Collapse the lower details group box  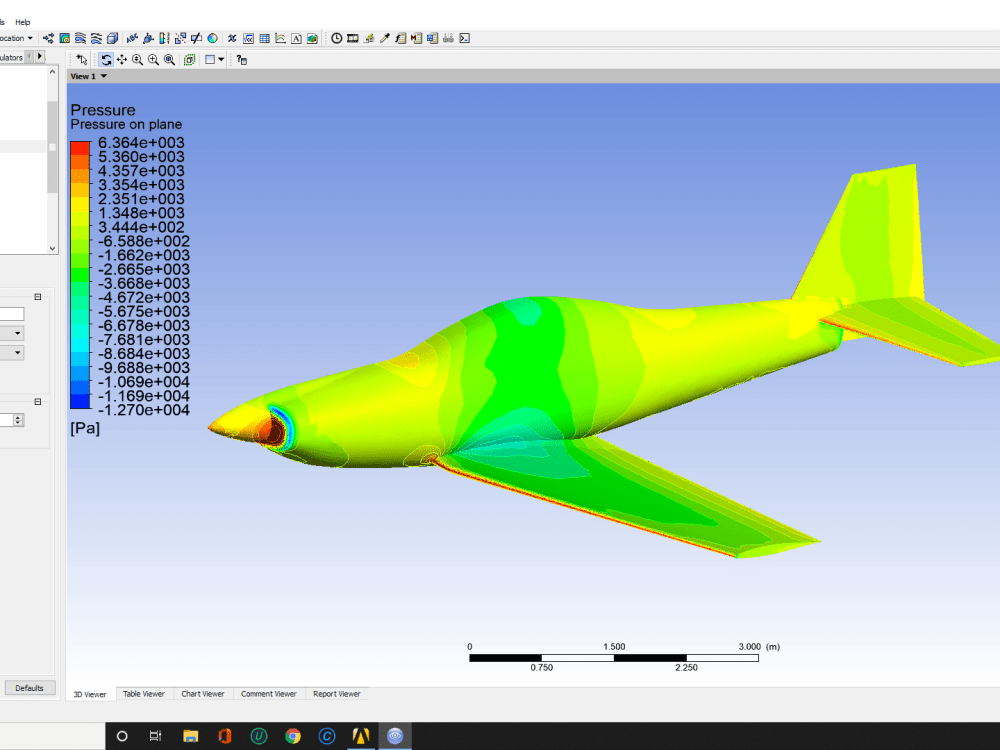click(x=38, y=402)
